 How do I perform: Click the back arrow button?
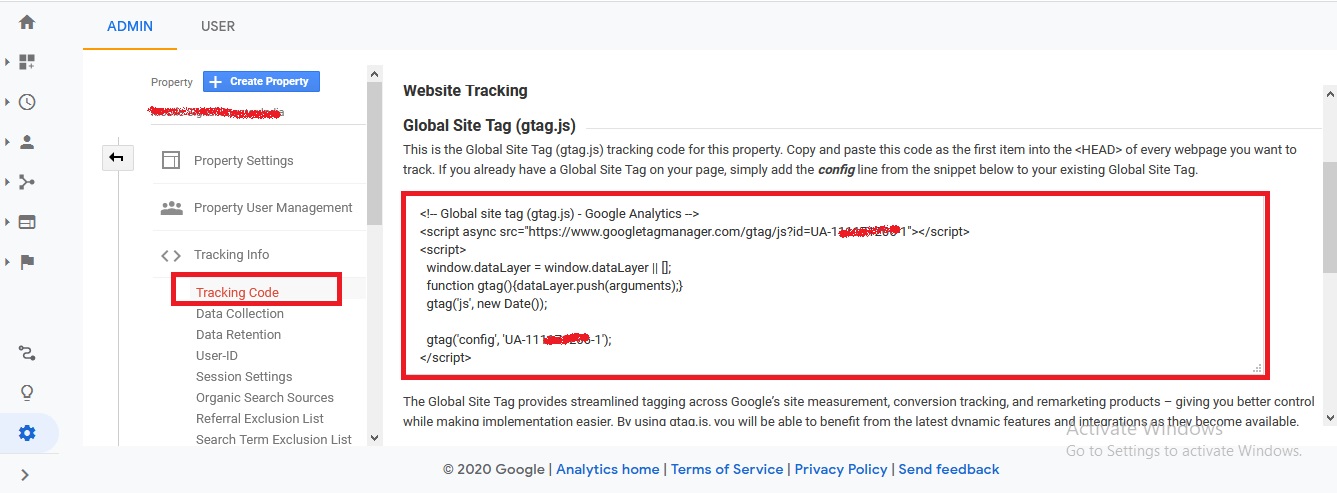[118, 158]
